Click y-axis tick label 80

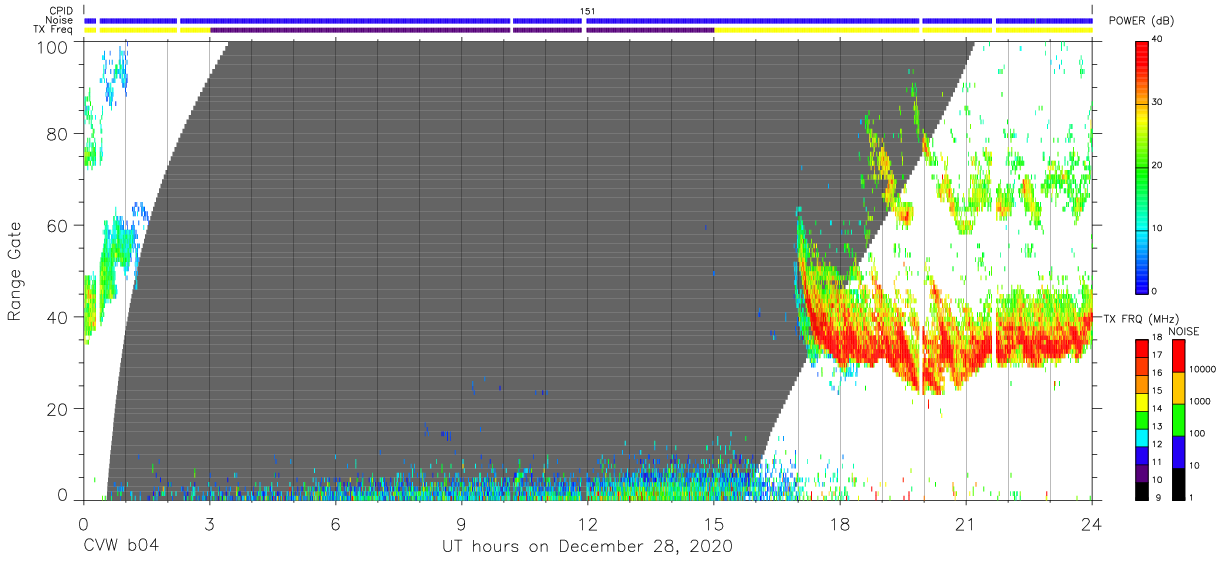(x=58, y=134)
